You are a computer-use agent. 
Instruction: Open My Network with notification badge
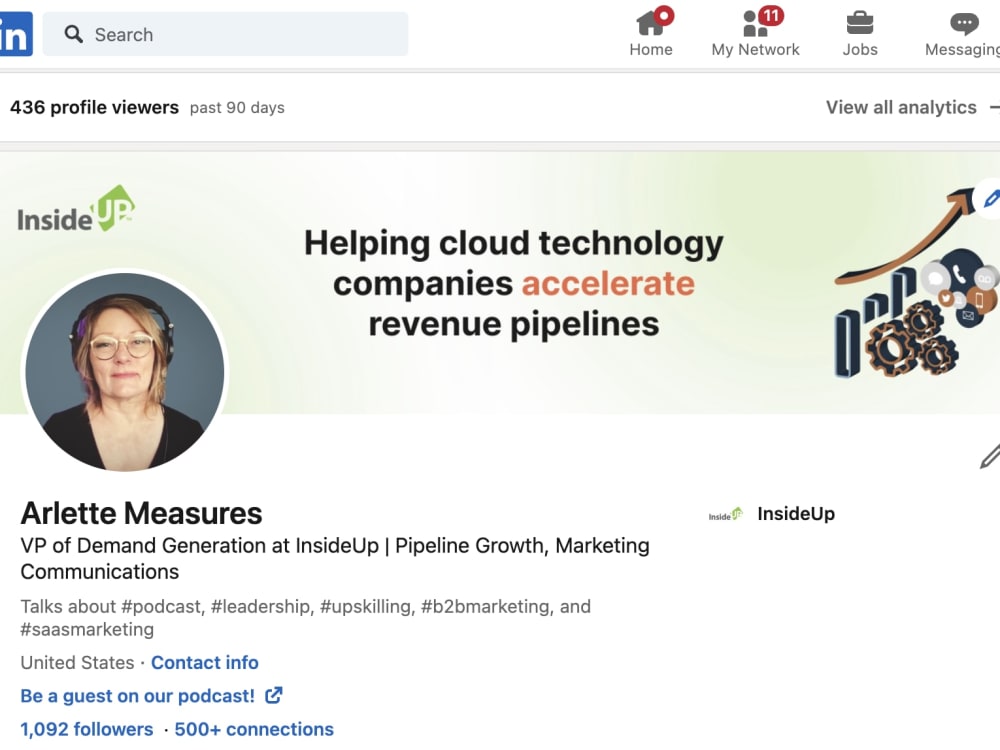coord(756,33)
